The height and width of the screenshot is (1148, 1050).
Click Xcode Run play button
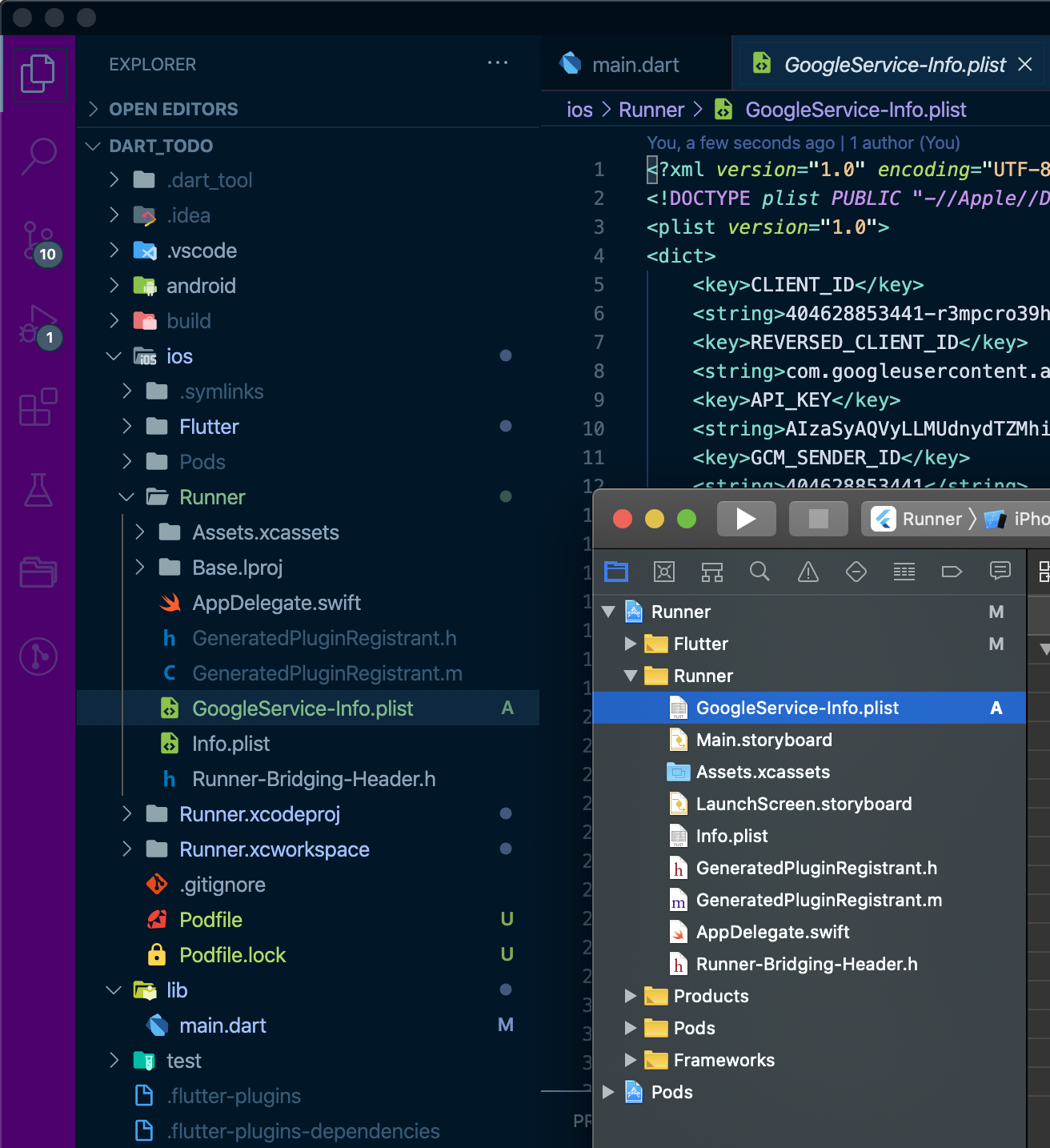746,519
